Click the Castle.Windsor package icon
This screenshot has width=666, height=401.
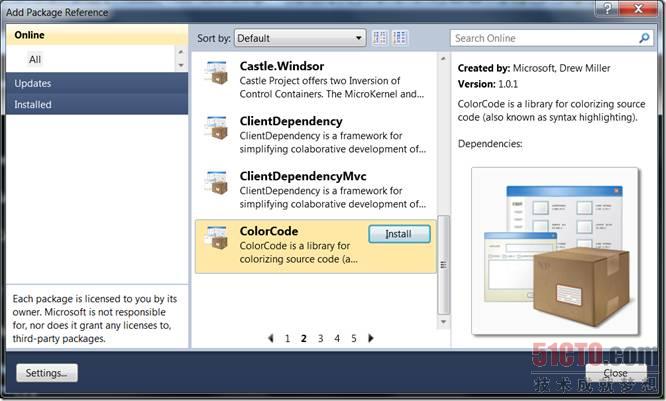tap(217, 73)
